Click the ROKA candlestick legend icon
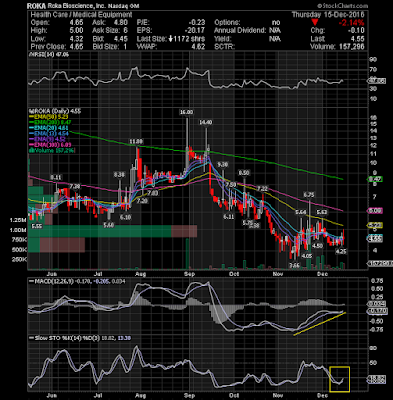The width and height of the screenshot is (393, 400). click(30, 111)
